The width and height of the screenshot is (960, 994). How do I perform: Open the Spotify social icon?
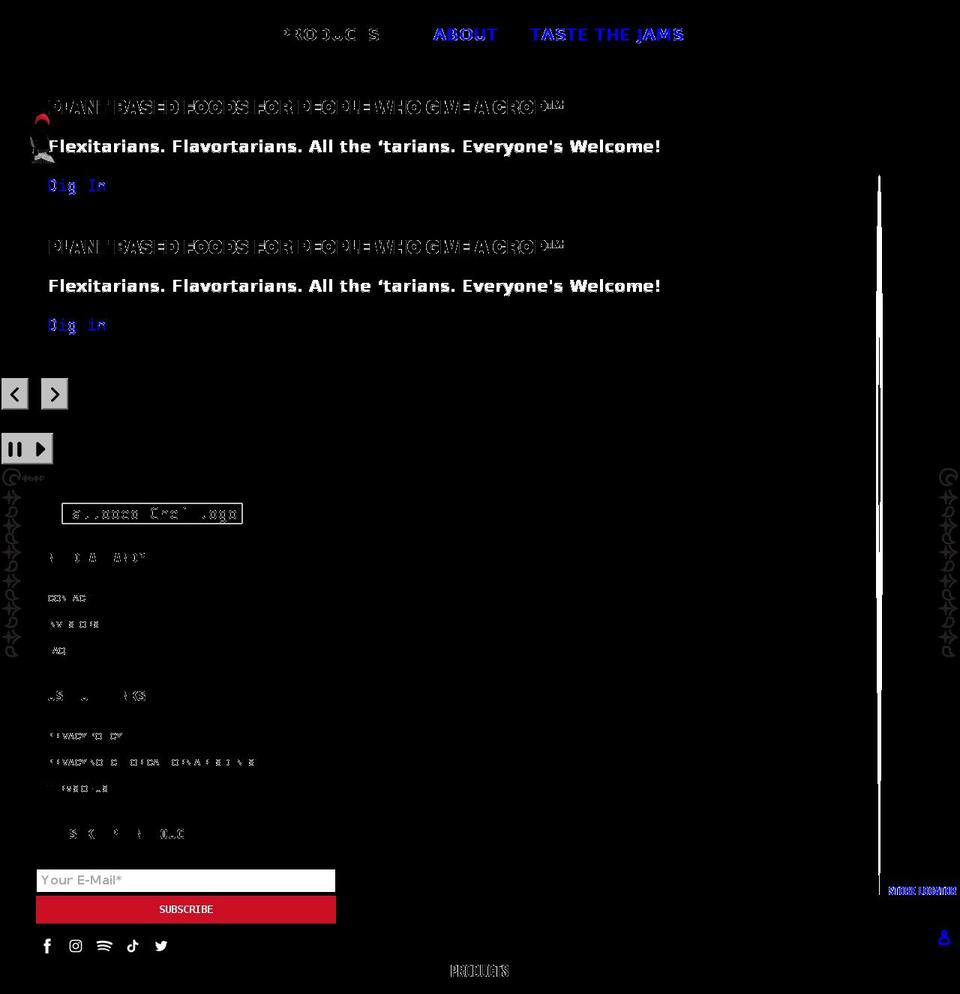coord(104,946)
